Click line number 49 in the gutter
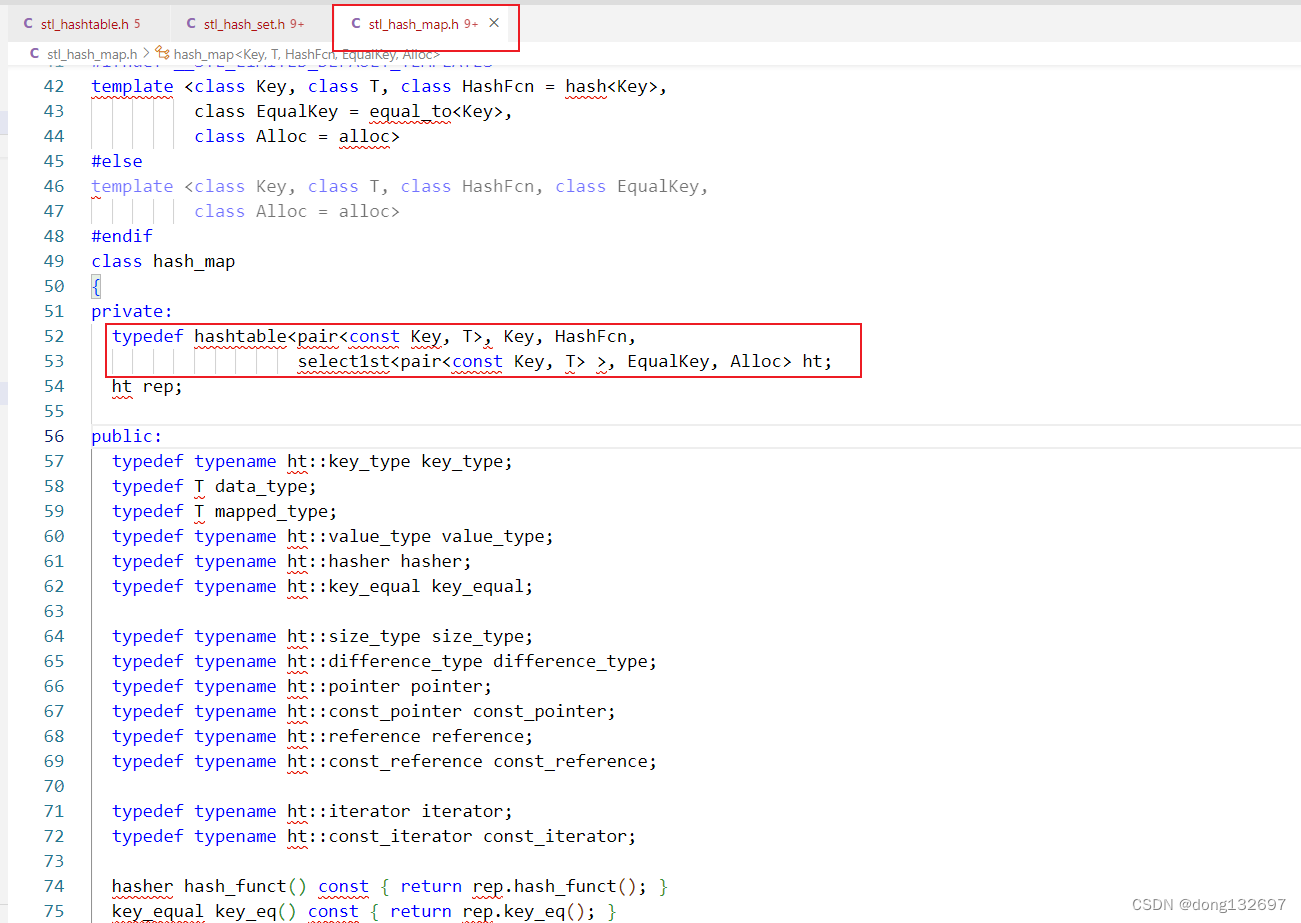This screenshot has width=1301, height=923. point(54,261)
